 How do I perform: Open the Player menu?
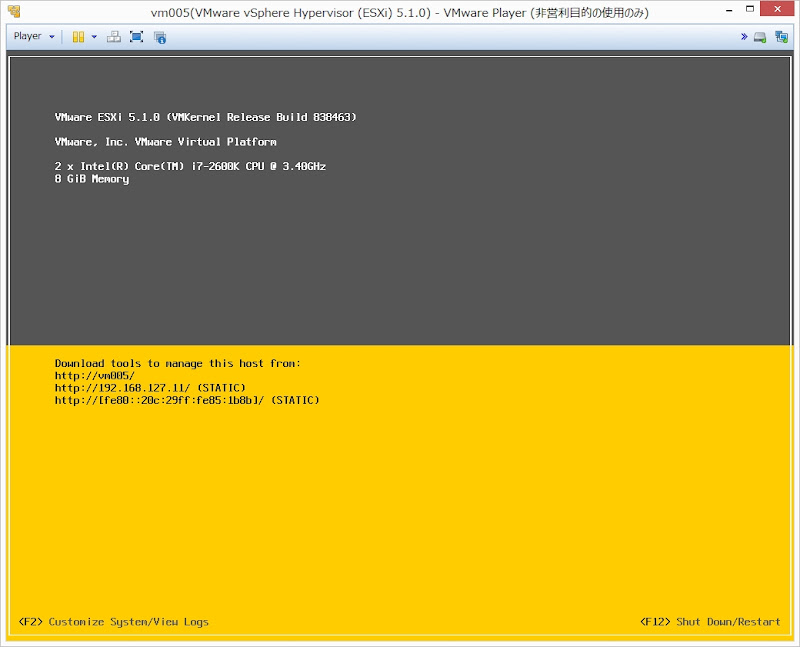[x=34, y=36]
